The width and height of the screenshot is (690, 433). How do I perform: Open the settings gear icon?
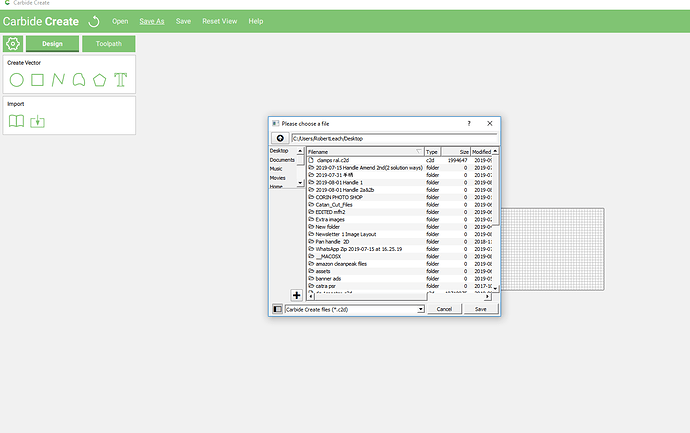(x=13, y=44)
